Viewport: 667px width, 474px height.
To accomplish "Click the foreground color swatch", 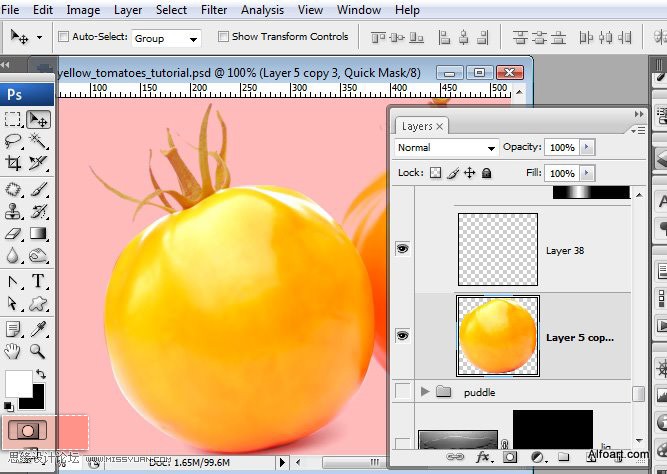I will point(19,384).
